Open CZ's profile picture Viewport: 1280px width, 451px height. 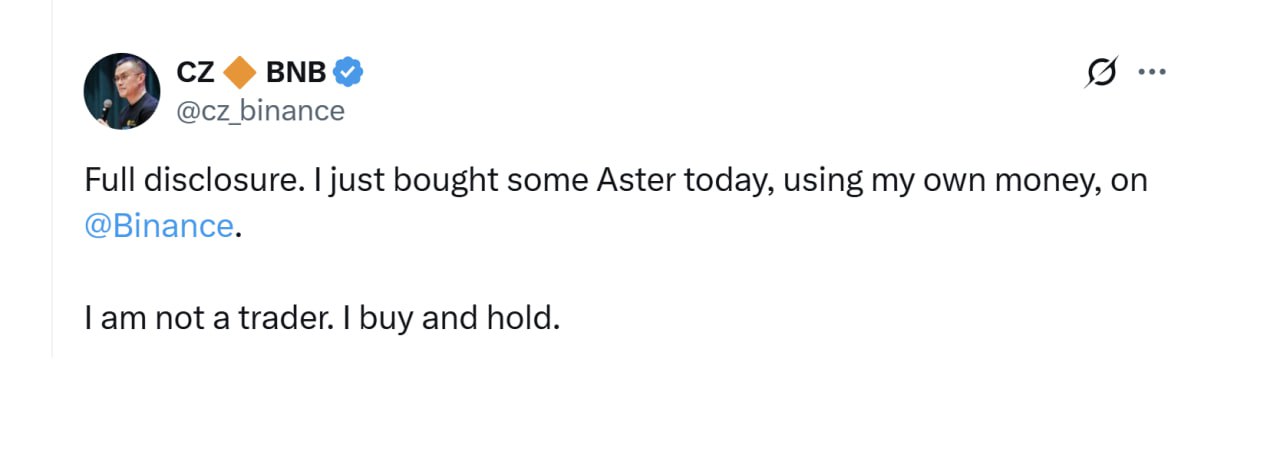point(122,91)
